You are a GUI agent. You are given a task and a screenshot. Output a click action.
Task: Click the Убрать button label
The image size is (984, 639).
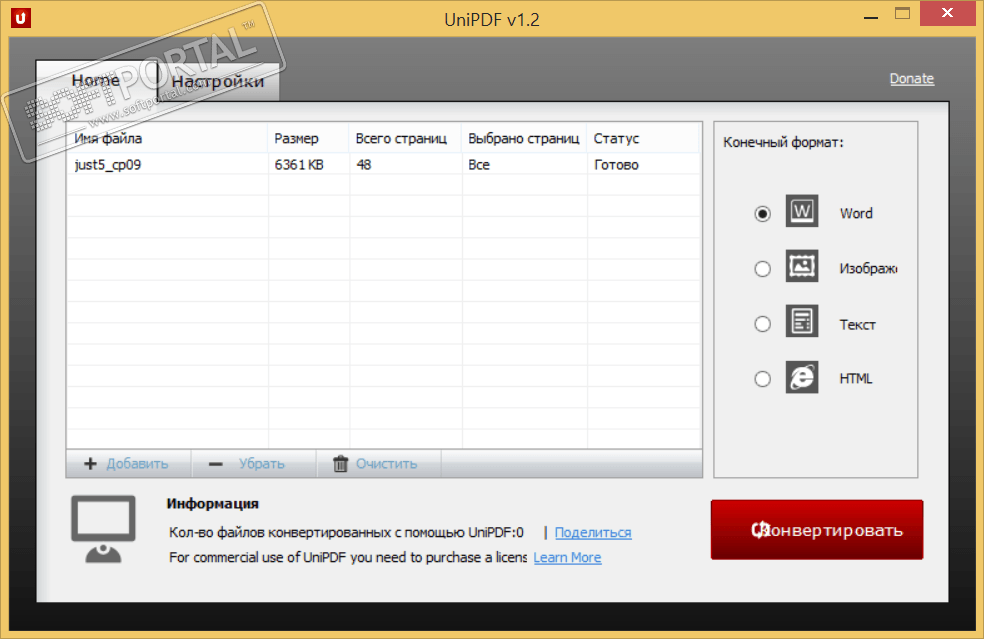pyautogui.click(x=262, y=464)
